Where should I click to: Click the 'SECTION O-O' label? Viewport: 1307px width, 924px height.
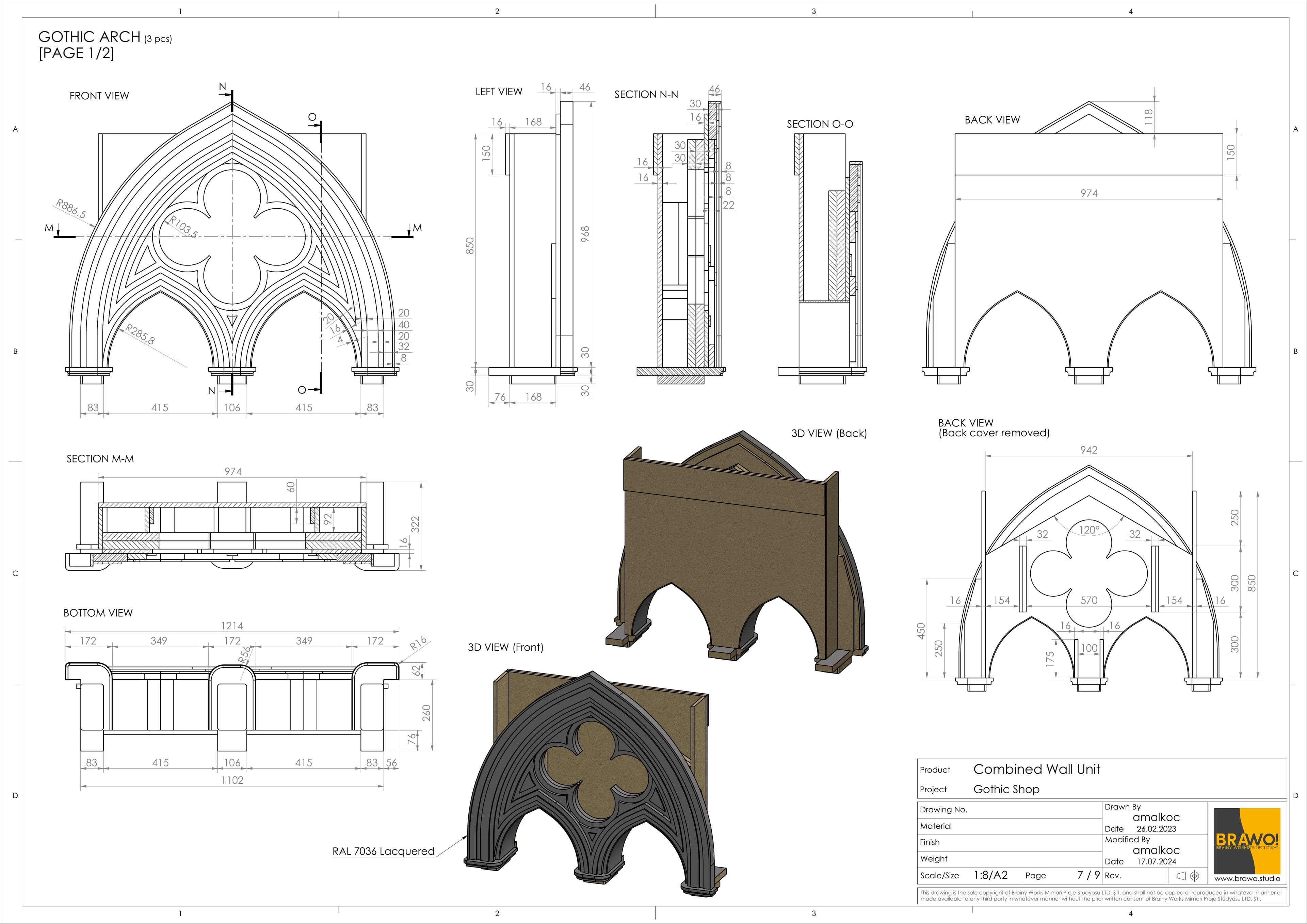tap(820, 124)
